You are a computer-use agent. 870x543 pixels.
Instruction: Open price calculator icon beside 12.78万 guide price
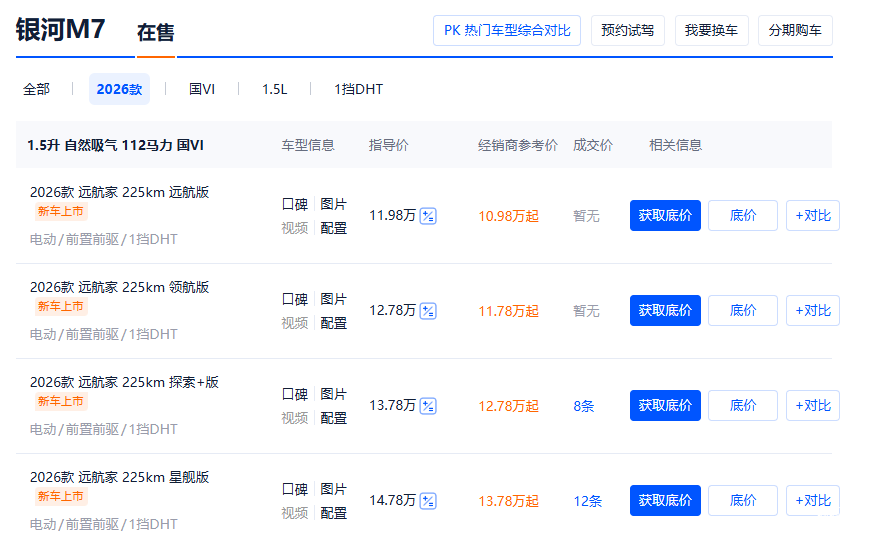[x=428, y=311]
